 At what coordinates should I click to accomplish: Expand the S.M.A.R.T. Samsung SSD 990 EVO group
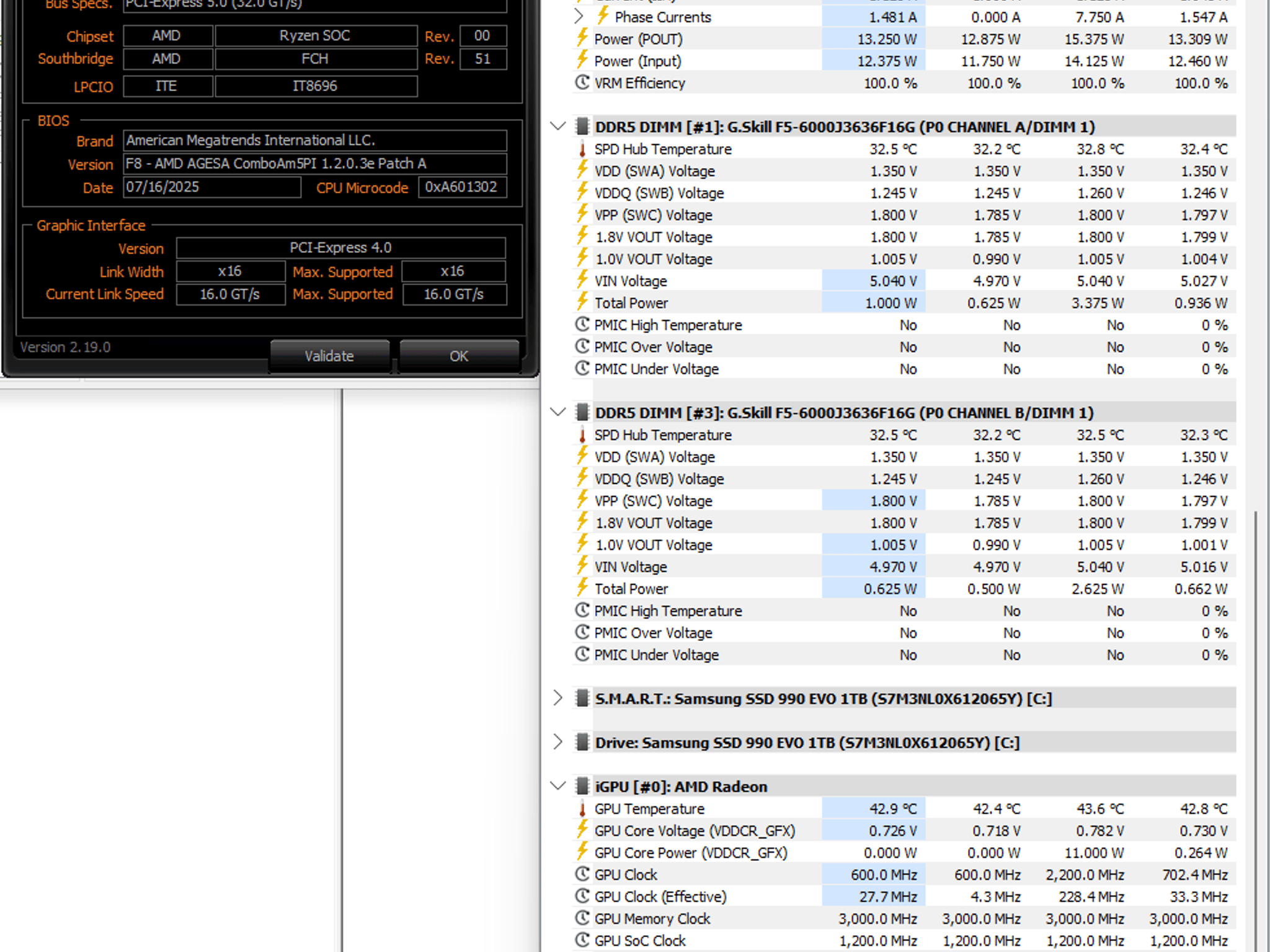point(558,698)
